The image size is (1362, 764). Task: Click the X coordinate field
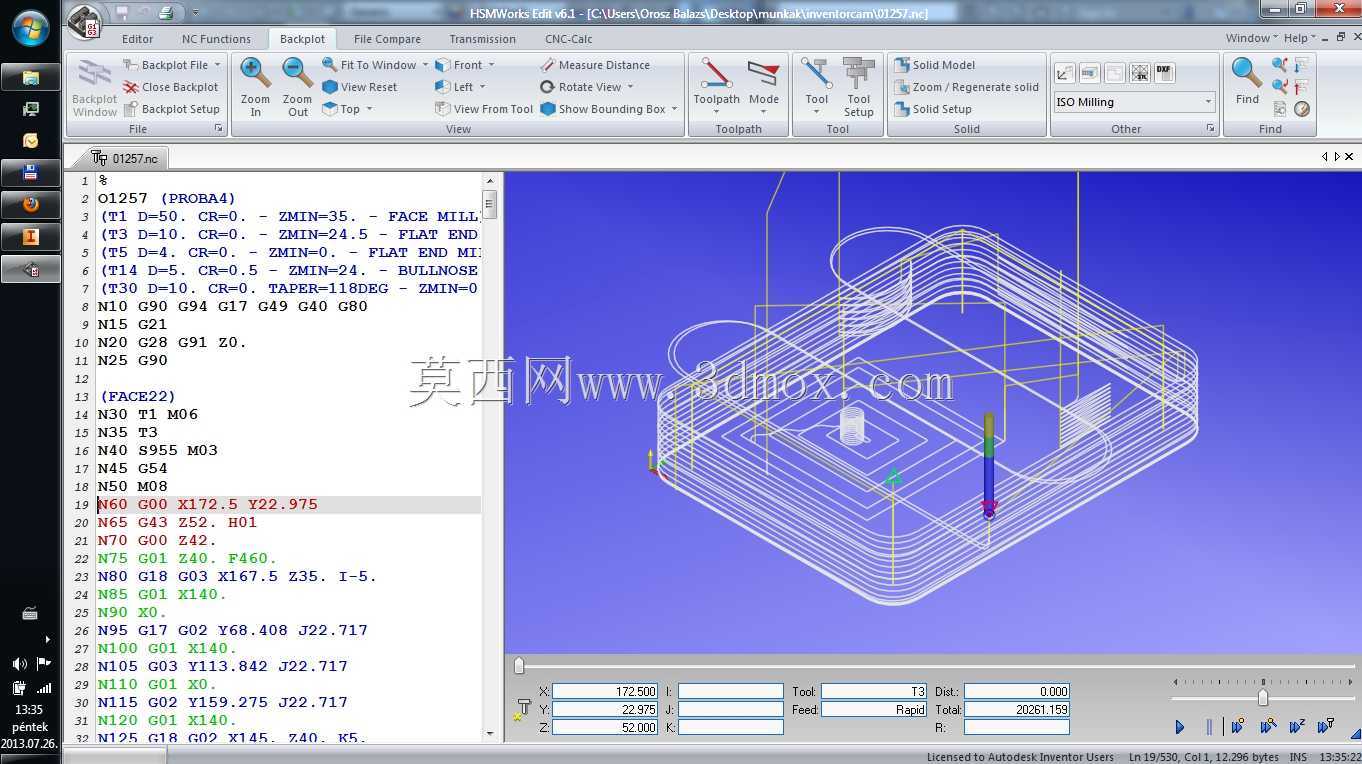pyautogui.click(x=605, y=691)
